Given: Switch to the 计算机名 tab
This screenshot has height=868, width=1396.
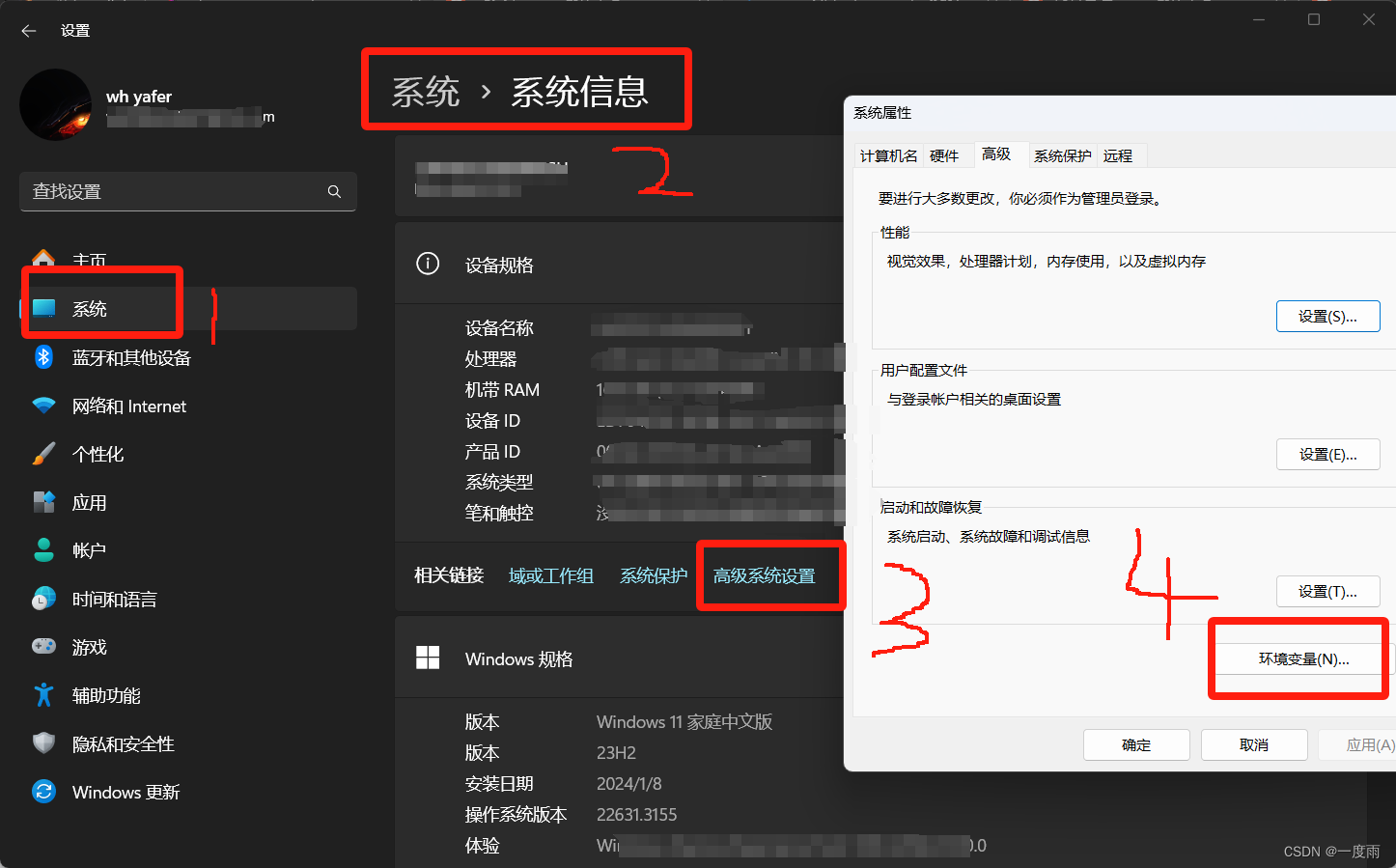Looking at the screenshot, I should click(887, 154).
